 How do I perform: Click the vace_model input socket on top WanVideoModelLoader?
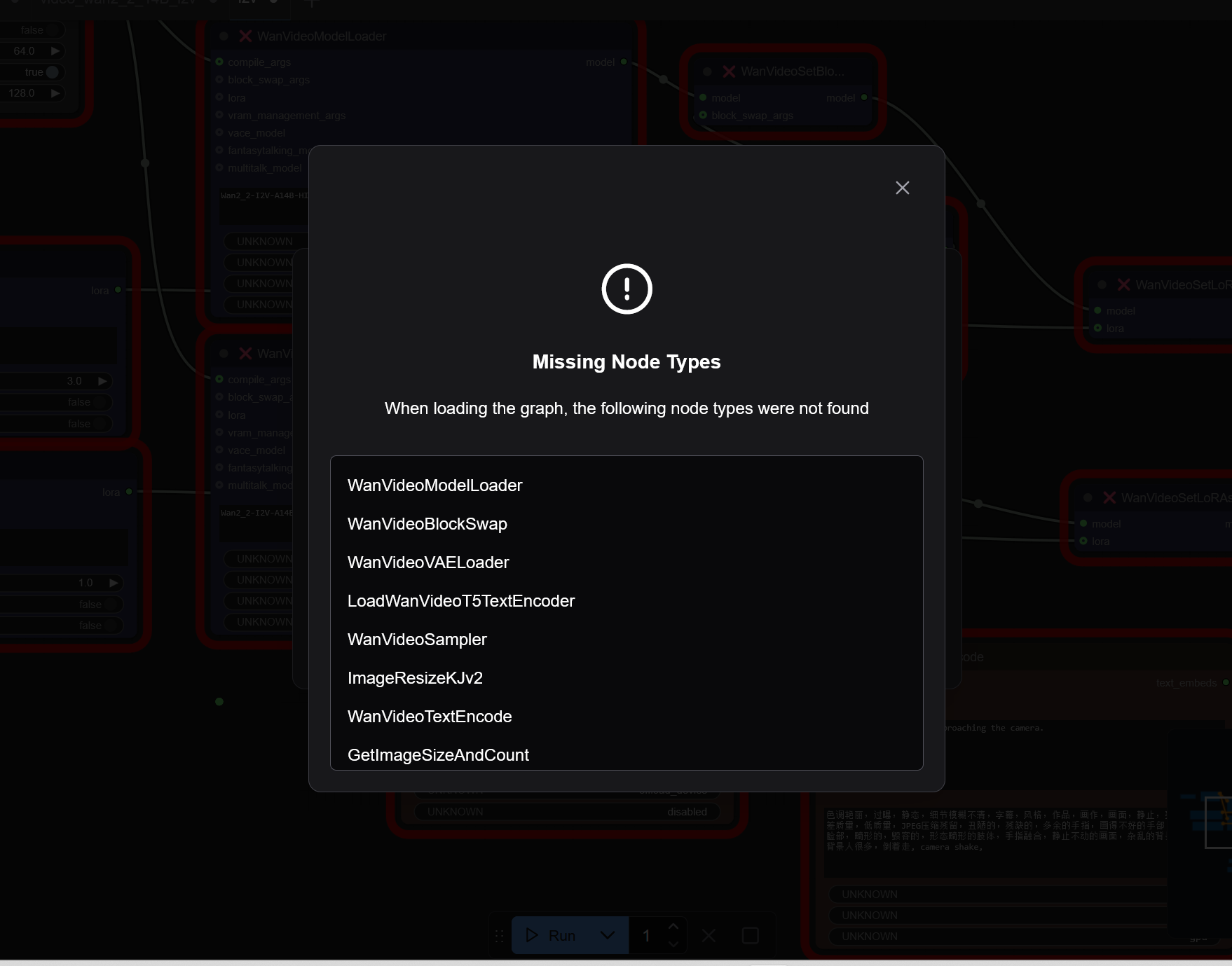pos(219,132)
